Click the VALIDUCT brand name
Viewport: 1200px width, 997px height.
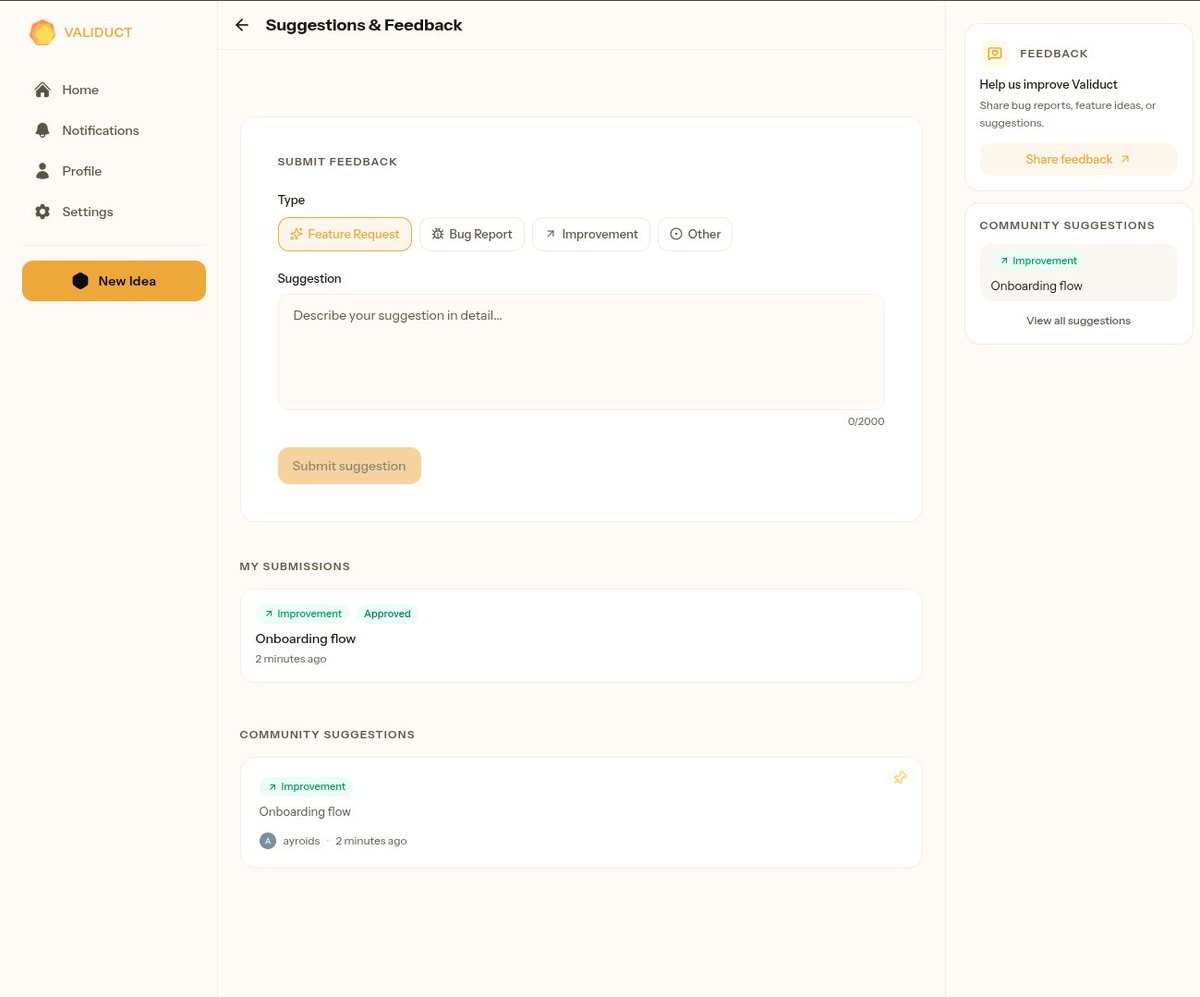pyautogui.click(x=98, y=32)
